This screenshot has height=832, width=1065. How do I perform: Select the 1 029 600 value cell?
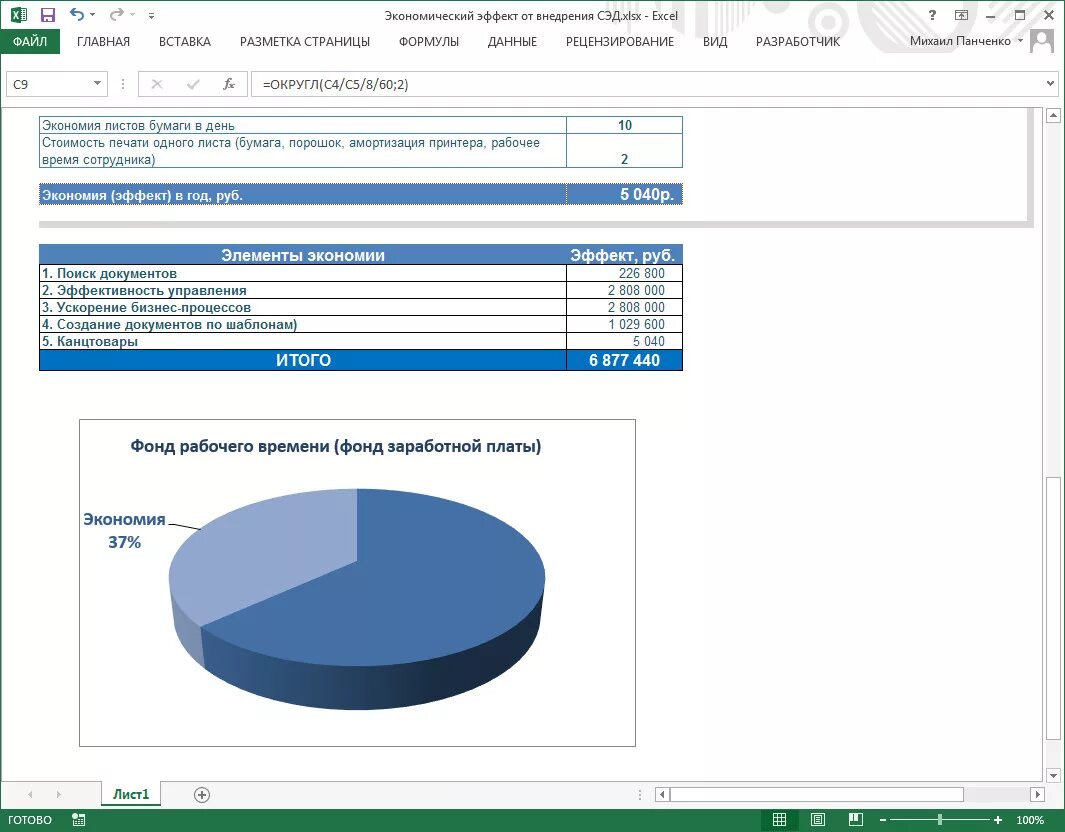(x=624, y=324)
